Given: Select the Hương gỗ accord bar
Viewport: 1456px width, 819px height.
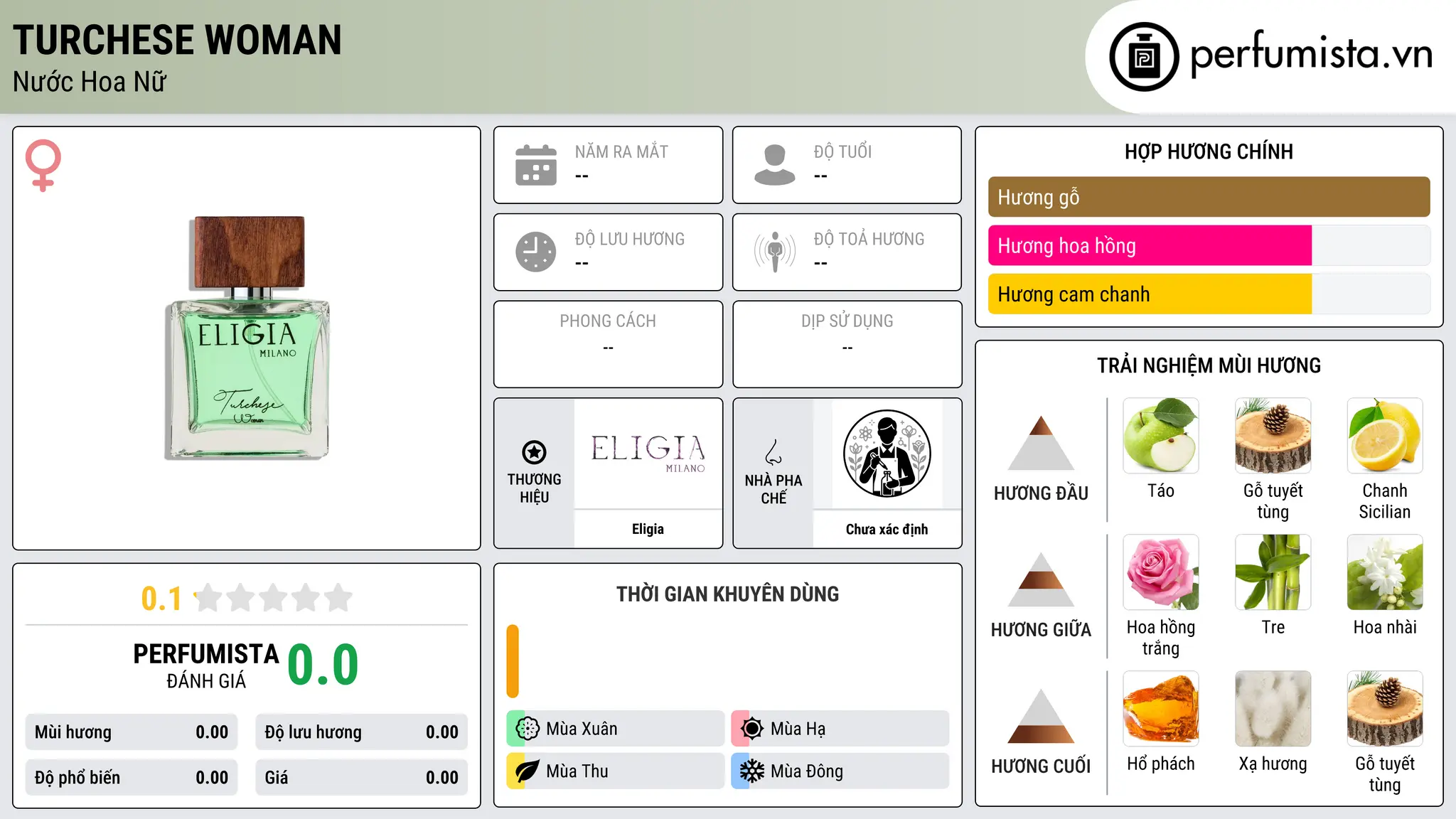Looking at the screenshot, I should tap(1209, 197).
